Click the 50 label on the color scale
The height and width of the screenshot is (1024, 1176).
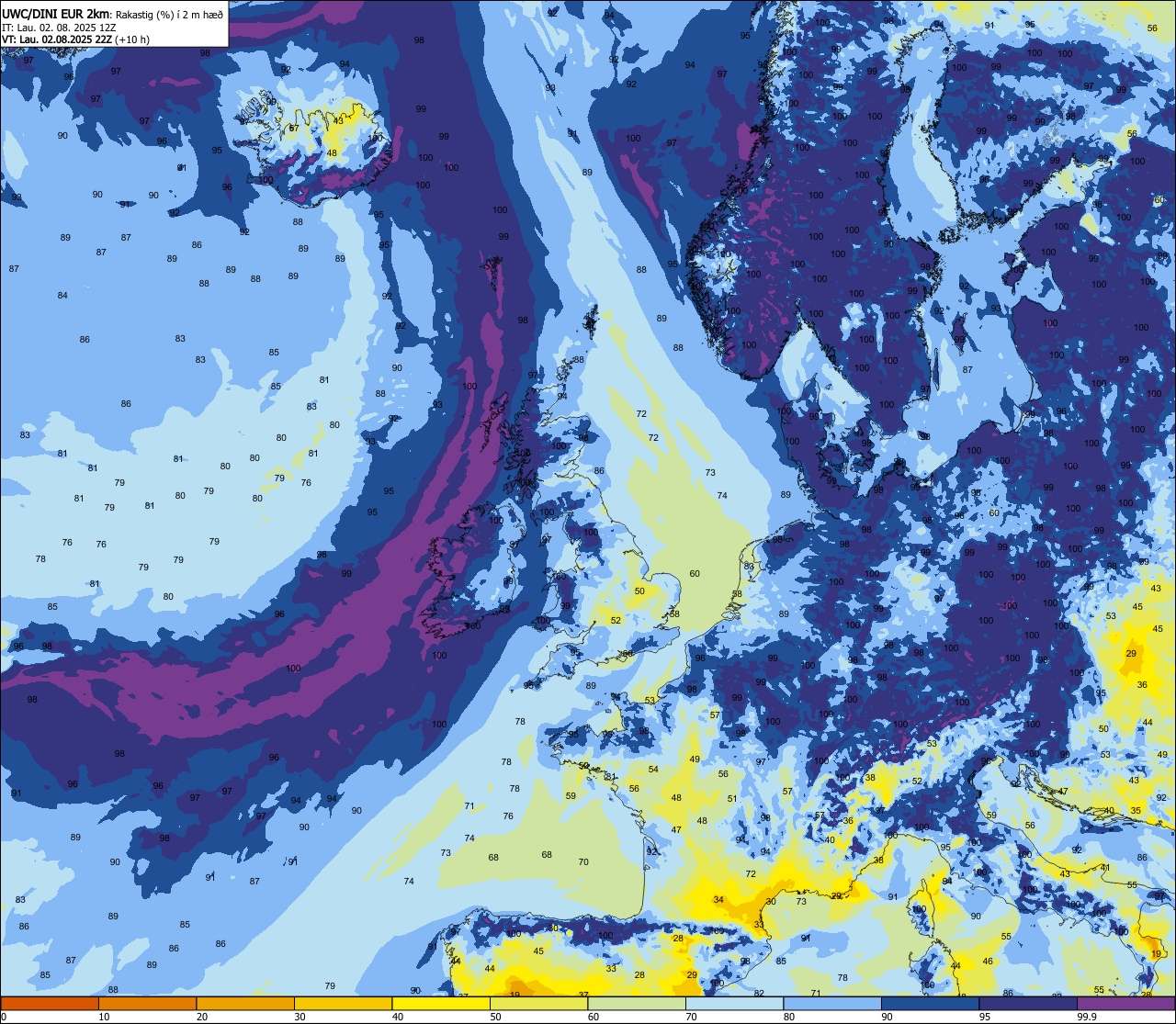(x=495, y=1017)
